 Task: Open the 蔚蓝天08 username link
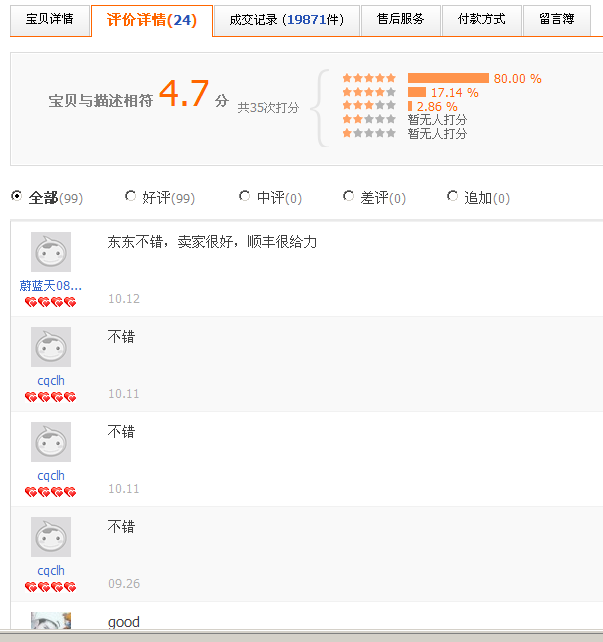50,285
